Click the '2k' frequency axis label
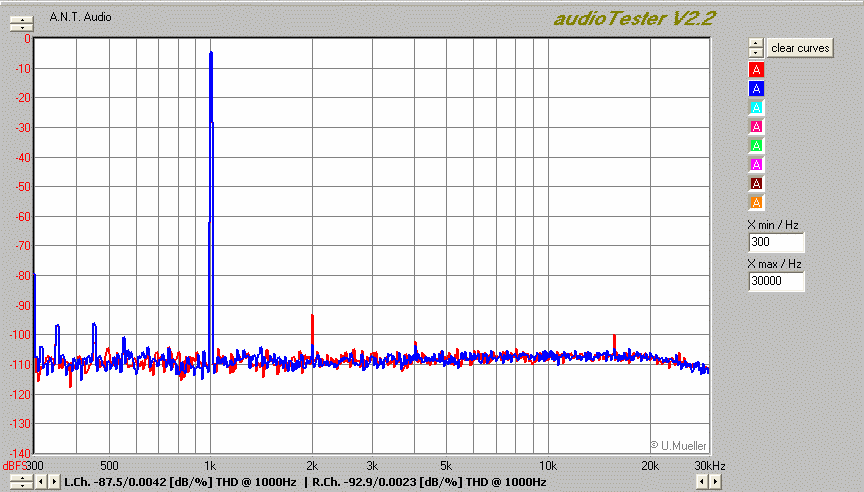Viewport: 864px width, 492px height. coord(312,466)
